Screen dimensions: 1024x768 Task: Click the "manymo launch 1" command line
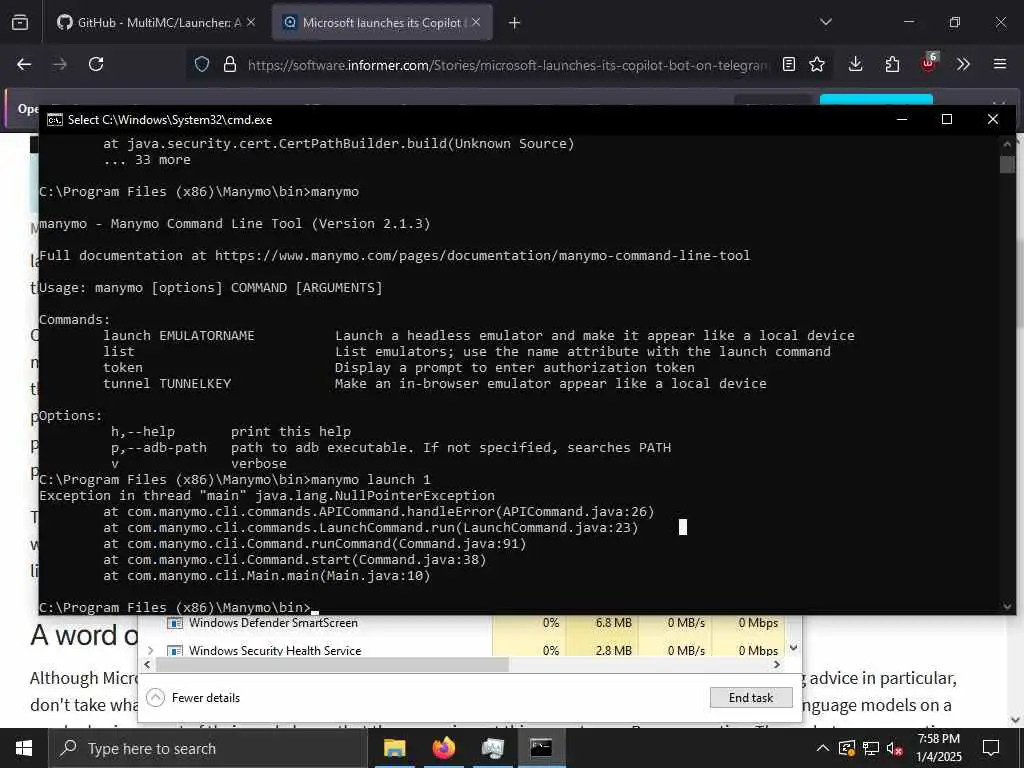pos(370,479)
